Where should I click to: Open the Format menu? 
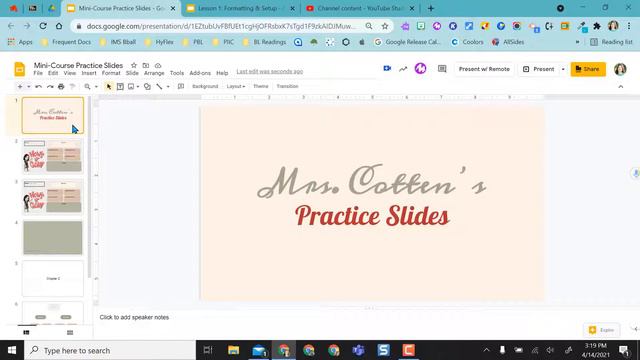click(111, 73)
